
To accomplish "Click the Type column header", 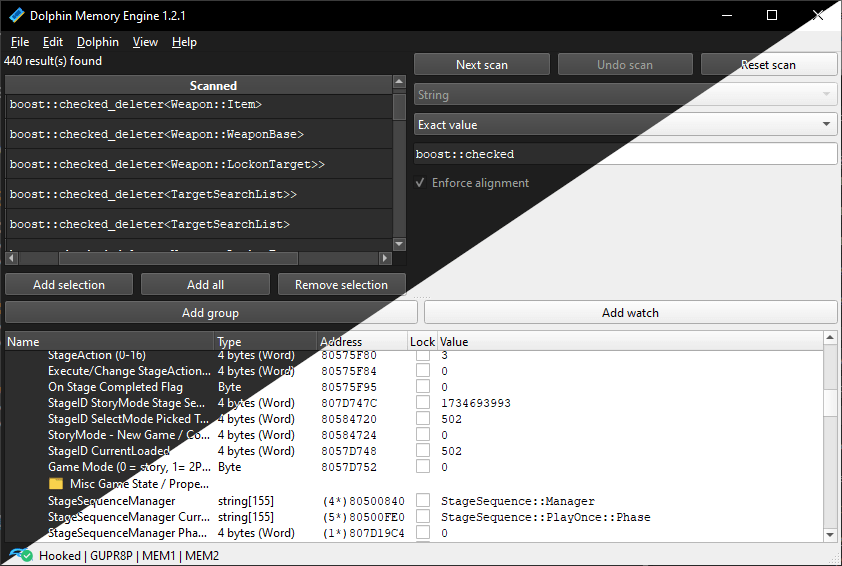I will (265, 342).
